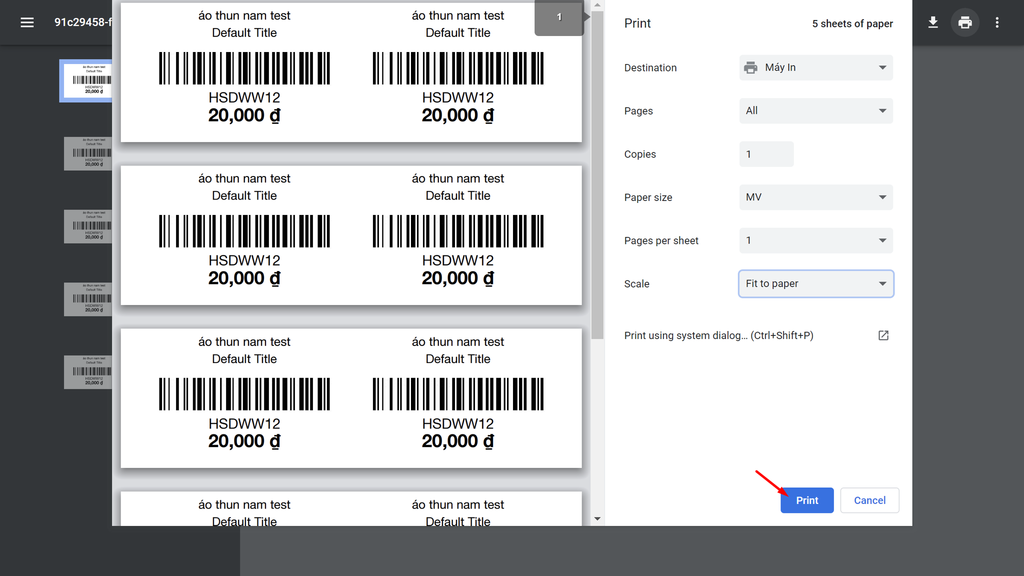
Task: Open the Destination dropdown showing Máy In
Action: (816, 68)
